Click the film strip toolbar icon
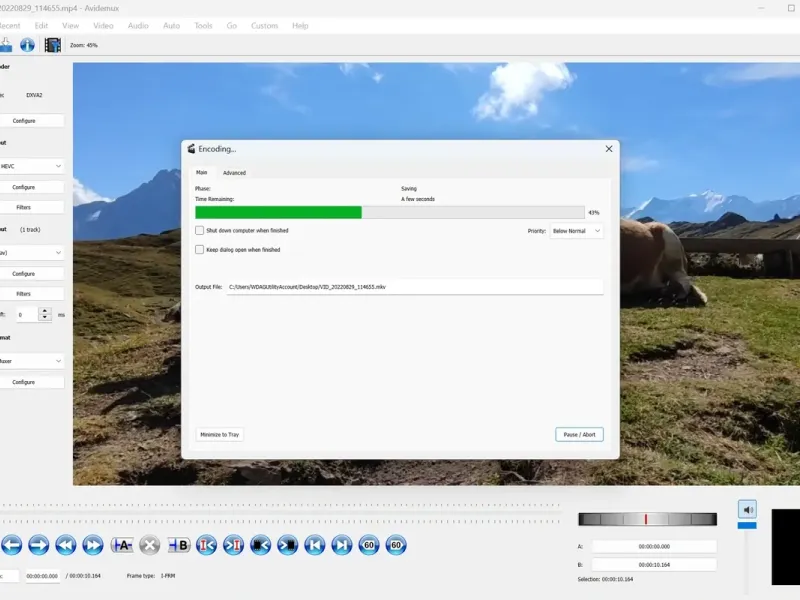 coord(53,45)
